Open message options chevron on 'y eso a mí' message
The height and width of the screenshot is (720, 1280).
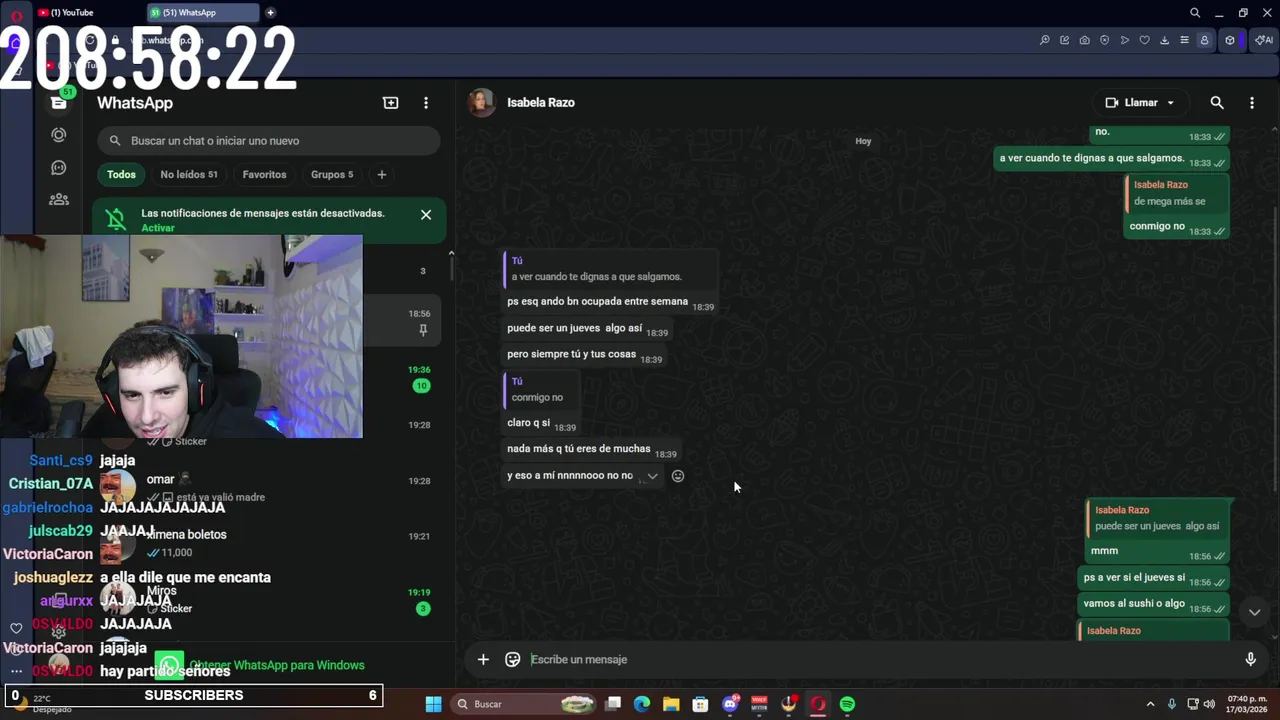coord(652,476)
